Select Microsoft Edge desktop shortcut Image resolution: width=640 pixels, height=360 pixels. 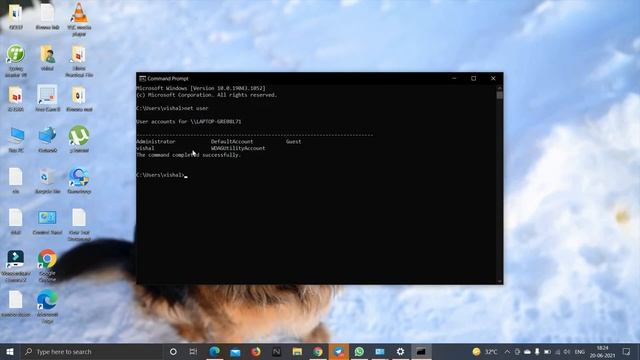coord(47,306)
